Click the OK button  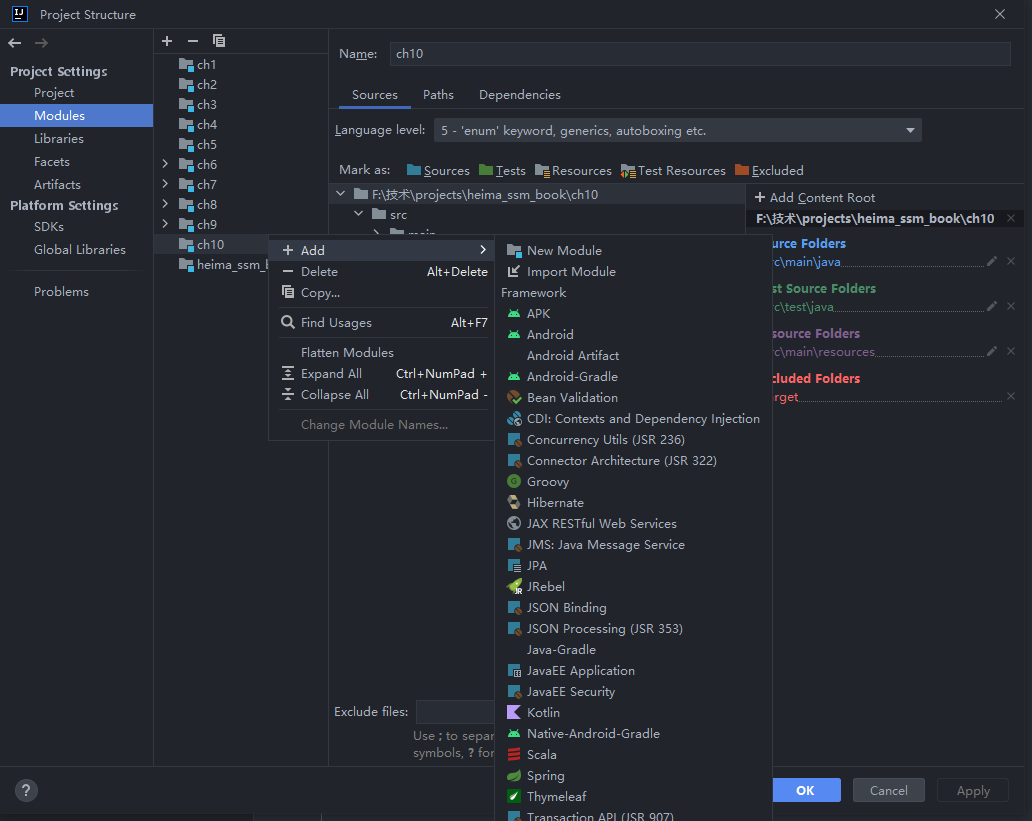click(x=806, y=790)
